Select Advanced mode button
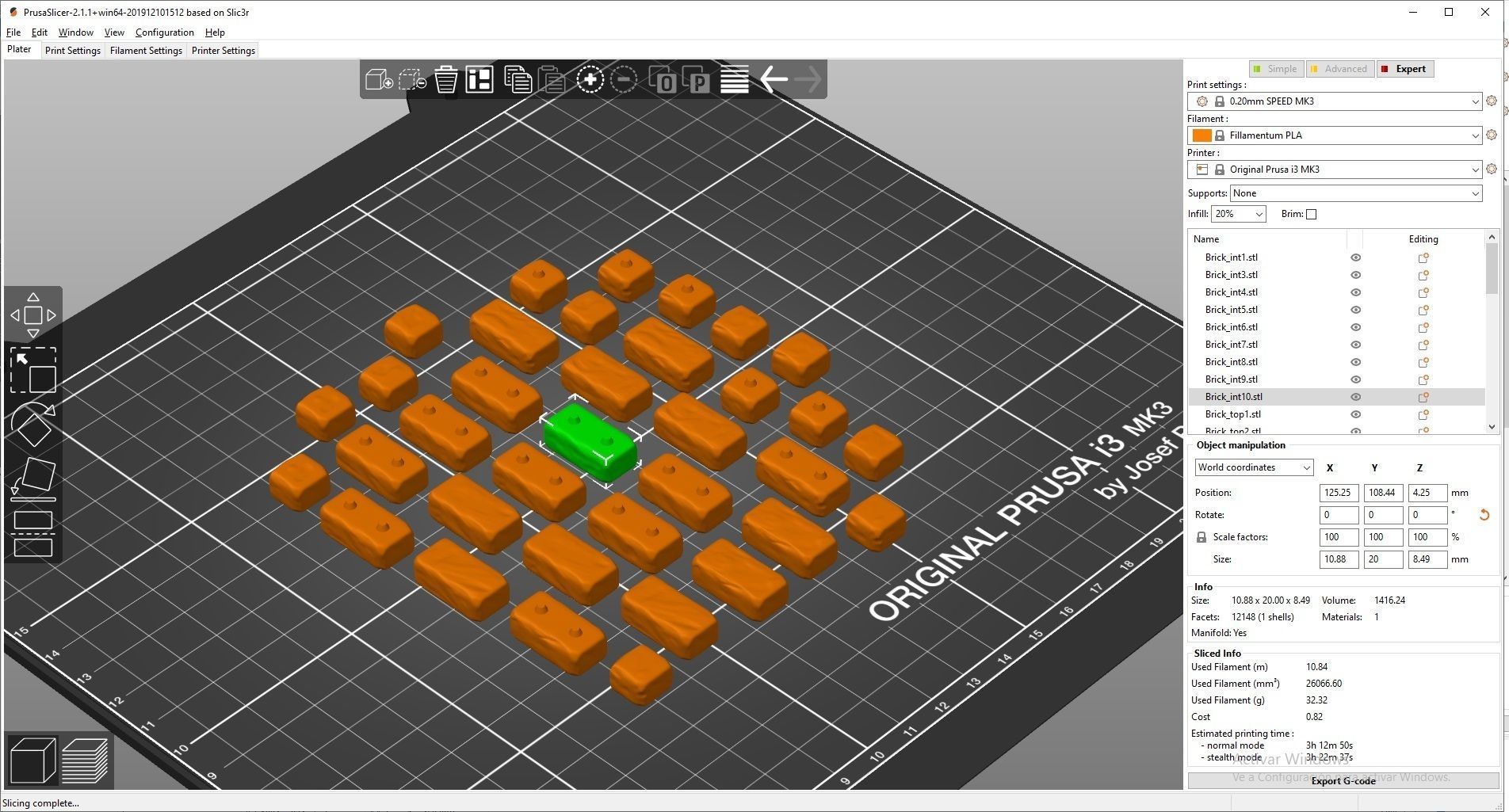Viewport: 1509px width, 812px height. click(x=1339, y=69)
